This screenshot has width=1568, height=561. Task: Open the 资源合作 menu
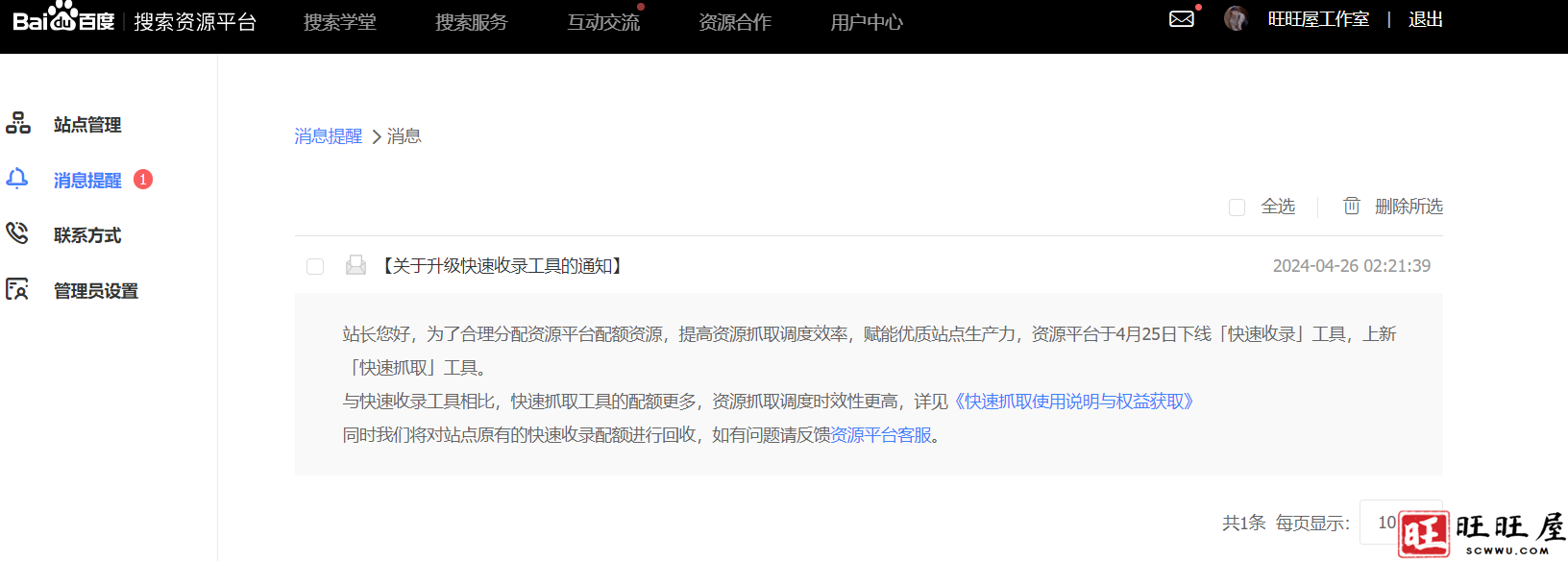tap(735, 22)
